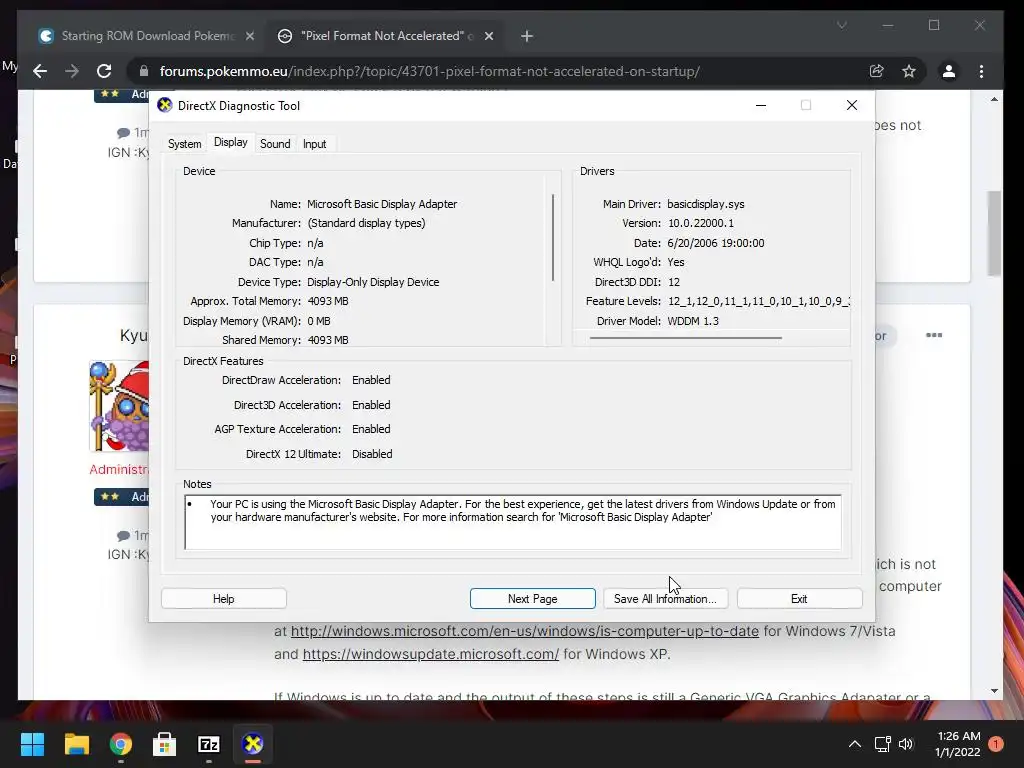Close the DirectX Diagnostic Tool window
Image resolution: width=1024 pixels, height=768 pixels.
[852, 105]
